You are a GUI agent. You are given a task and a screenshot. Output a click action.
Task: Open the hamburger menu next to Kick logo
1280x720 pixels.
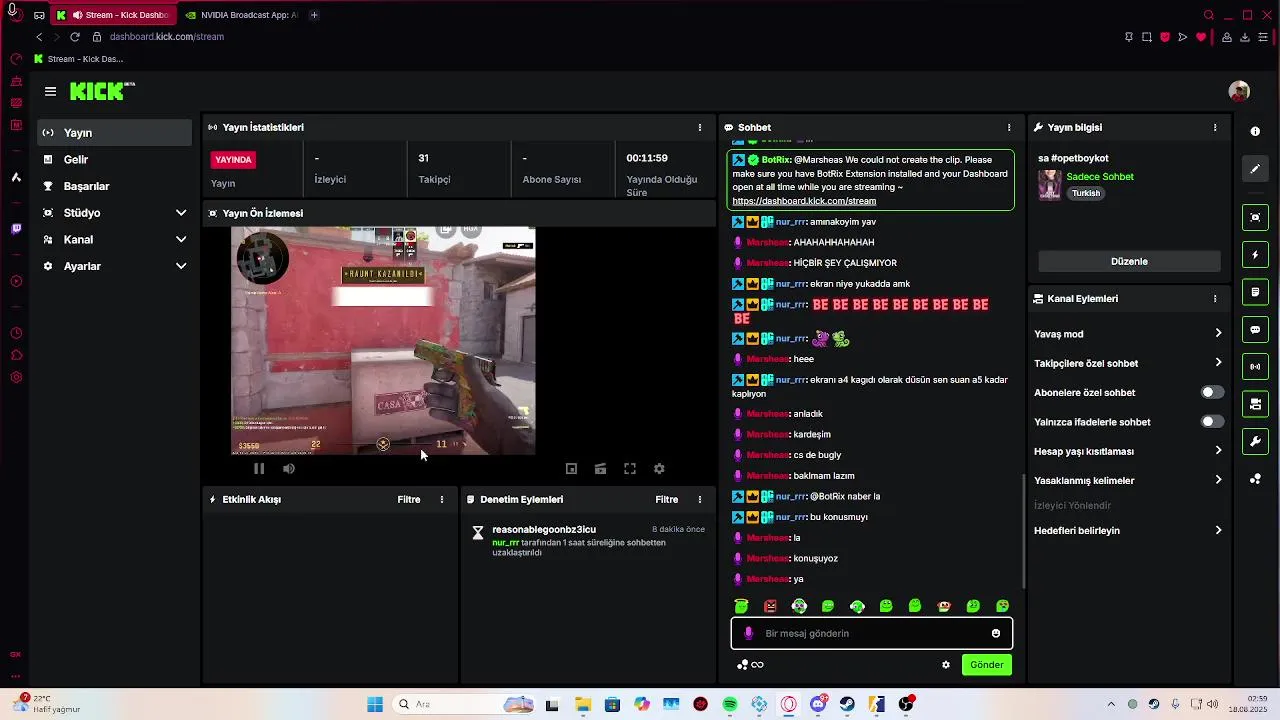50,91
